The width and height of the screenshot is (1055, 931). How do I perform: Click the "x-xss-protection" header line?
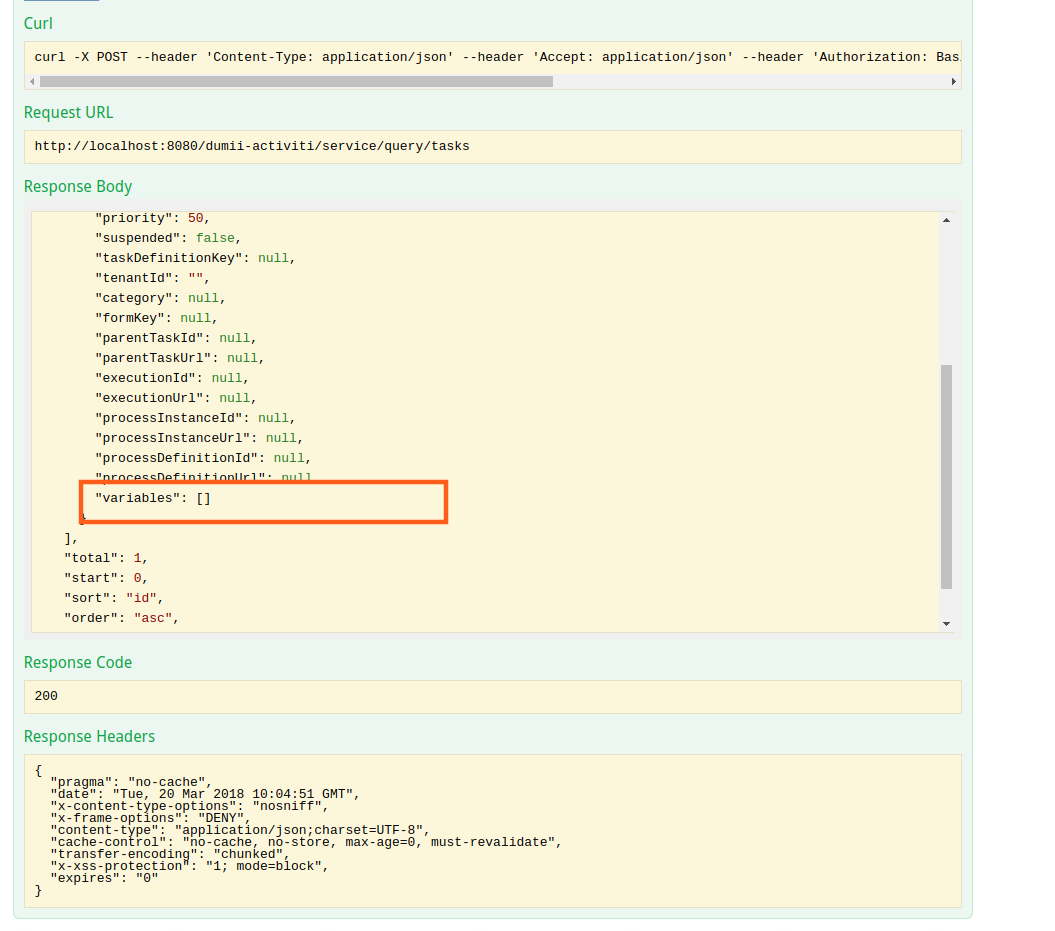pos(190,866)
